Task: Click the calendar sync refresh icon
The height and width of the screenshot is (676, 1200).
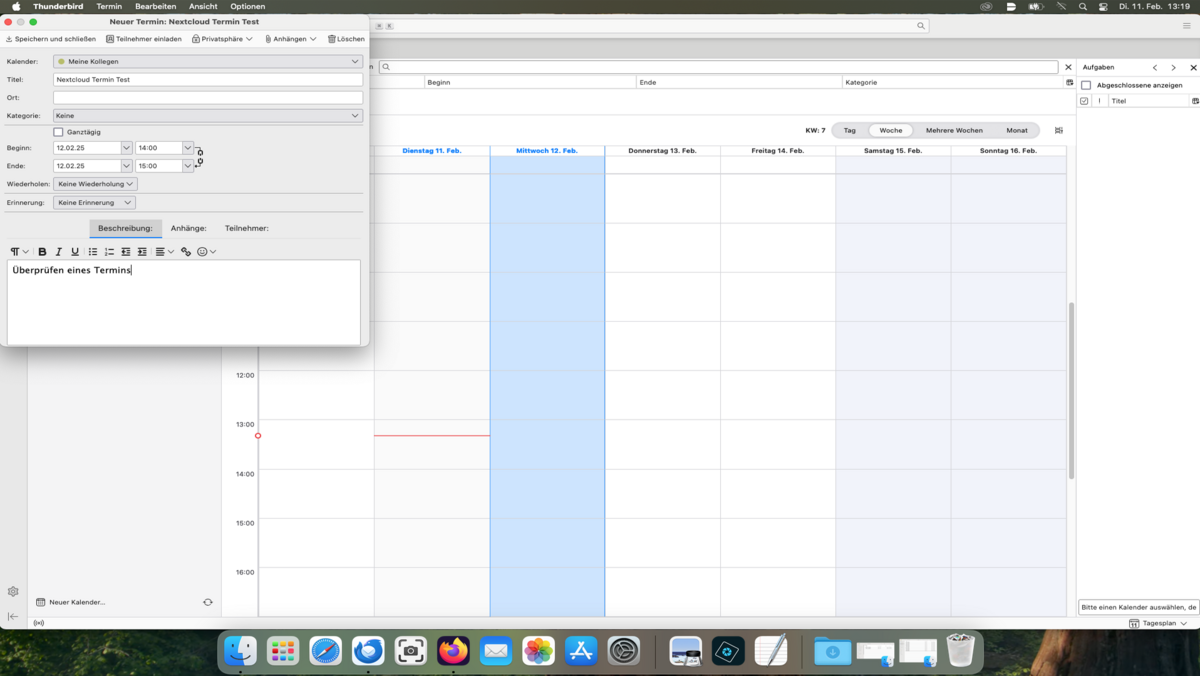Action: [207, 602]
